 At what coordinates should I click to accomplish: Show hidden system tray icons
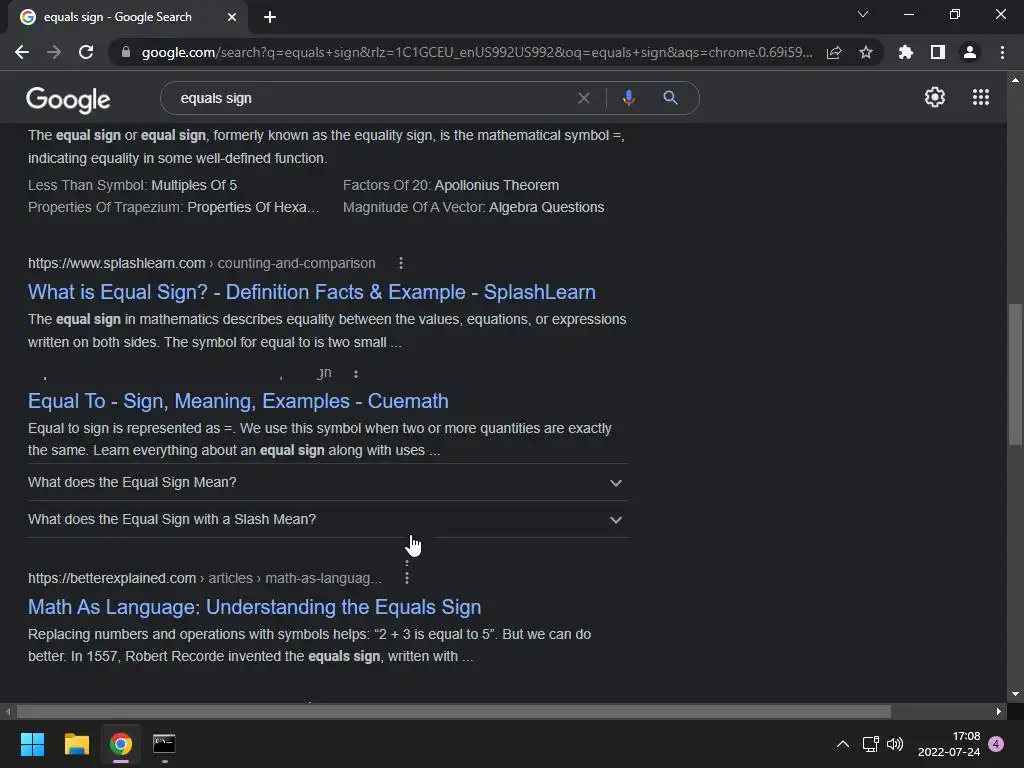[843, 744]
